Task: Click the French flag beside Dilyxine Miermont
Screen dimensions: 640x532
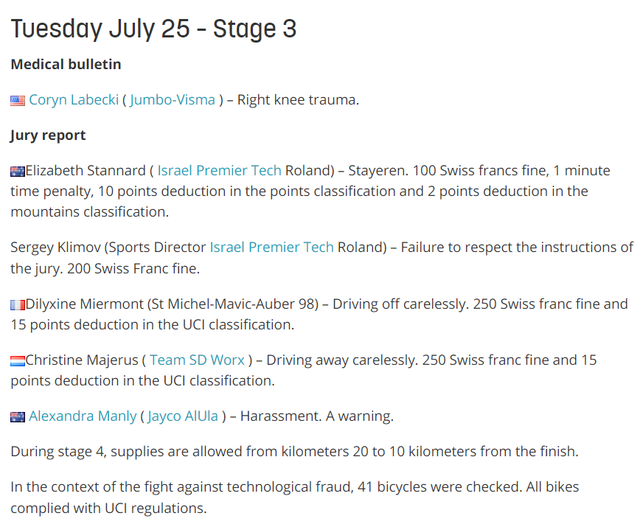Action: pyautogui.click(x=17, y=304)
